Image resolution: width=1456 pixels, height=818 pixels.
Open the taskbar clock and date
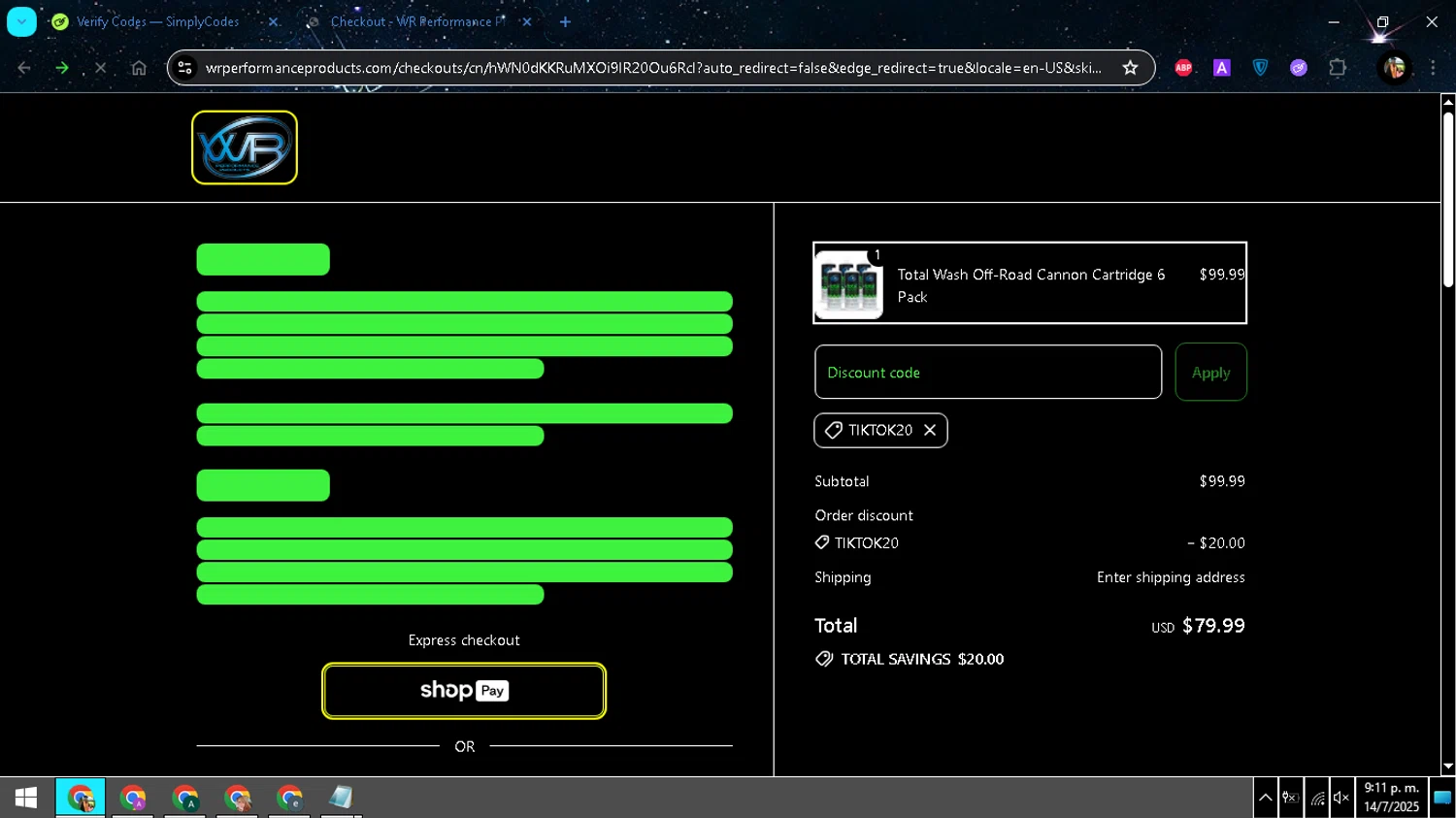click(1392, 798)
